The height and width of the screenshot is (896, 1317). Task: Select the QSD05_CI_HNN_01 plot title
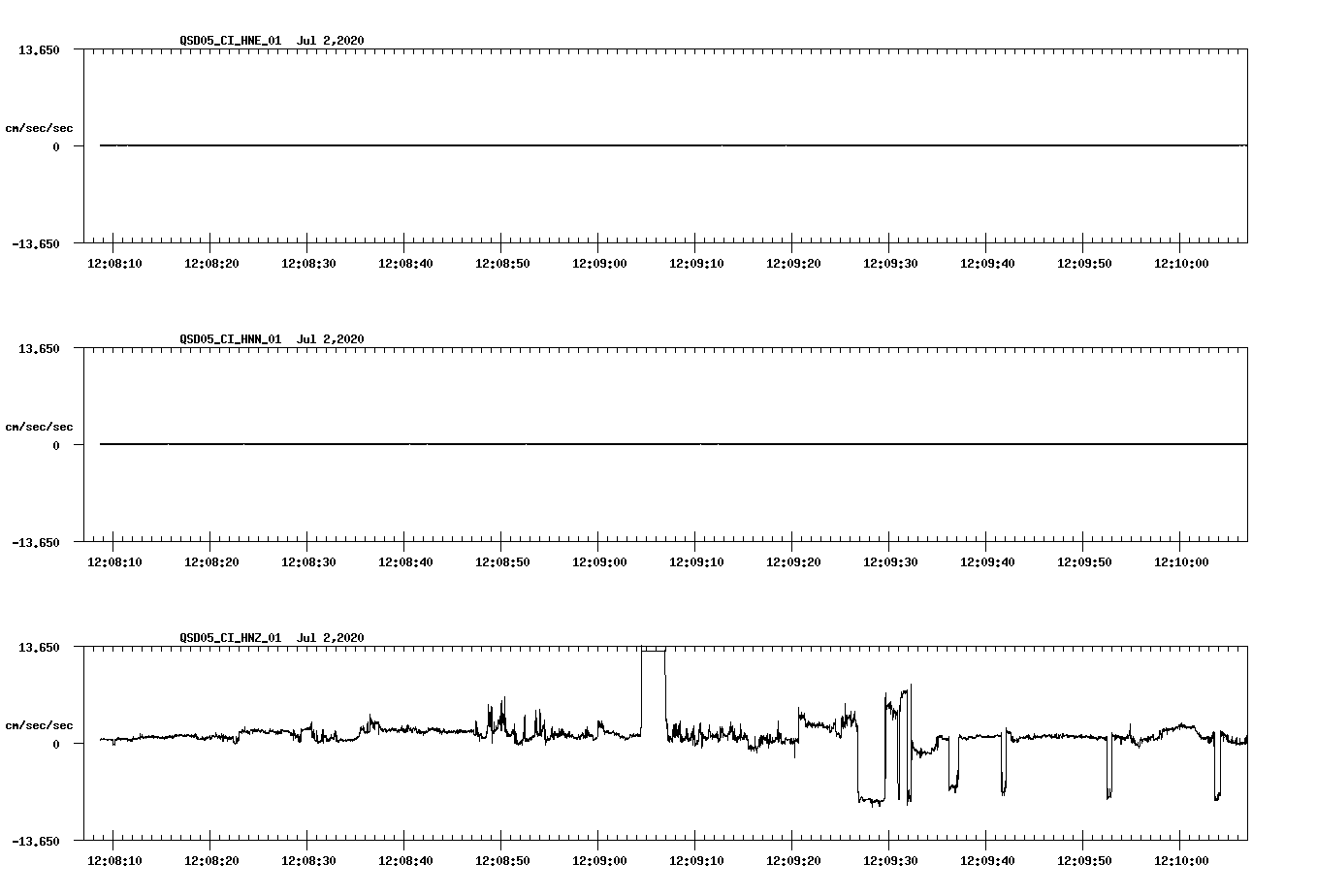tap(272, 338)
